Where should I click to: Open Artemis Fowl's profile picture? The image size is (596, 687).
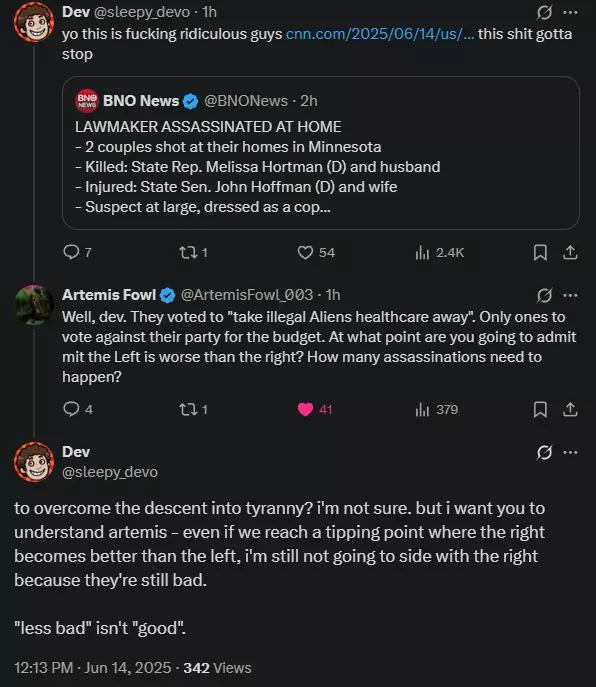click(x=34, y=305)
